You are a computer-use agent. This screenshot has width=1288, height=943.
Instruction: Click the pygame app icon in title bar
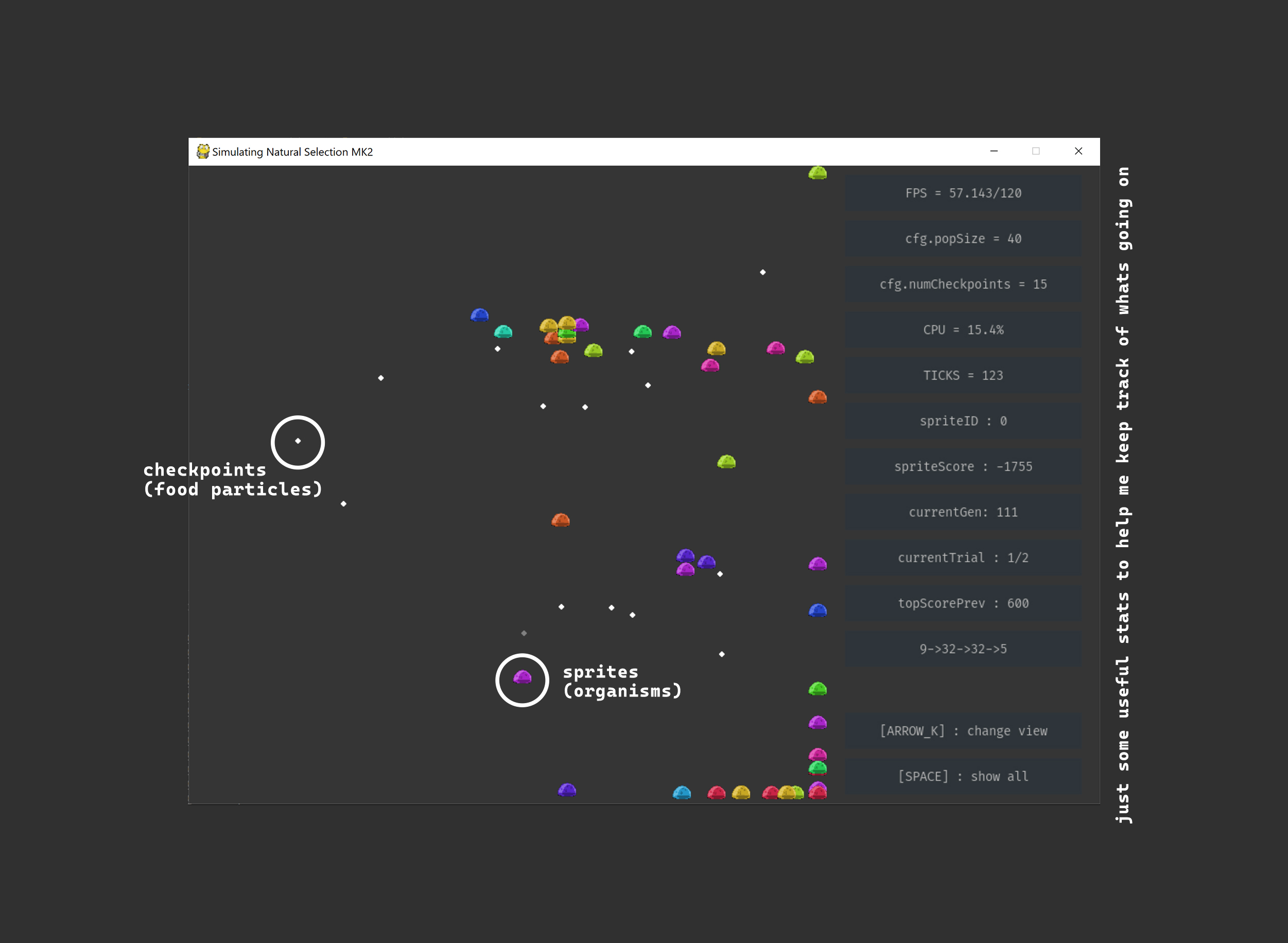[203, 151]
